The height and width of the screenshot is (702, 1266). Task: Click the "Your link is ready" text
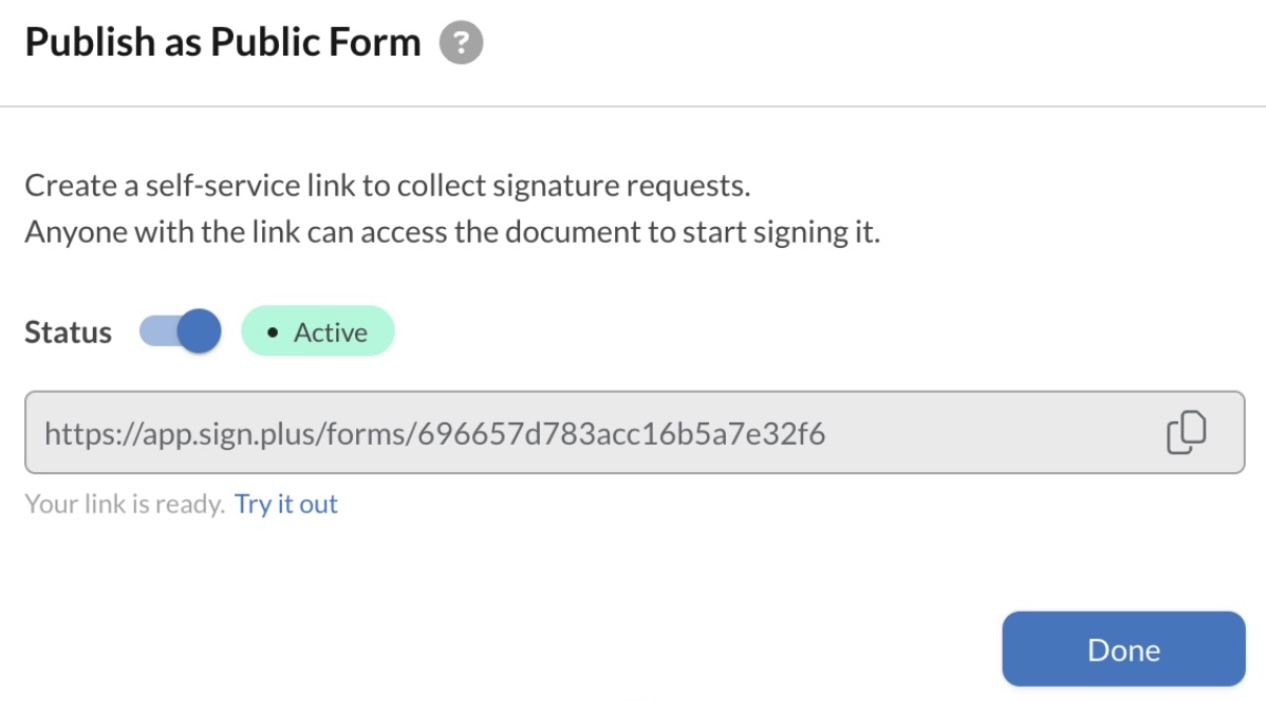(x=124, y=504)
